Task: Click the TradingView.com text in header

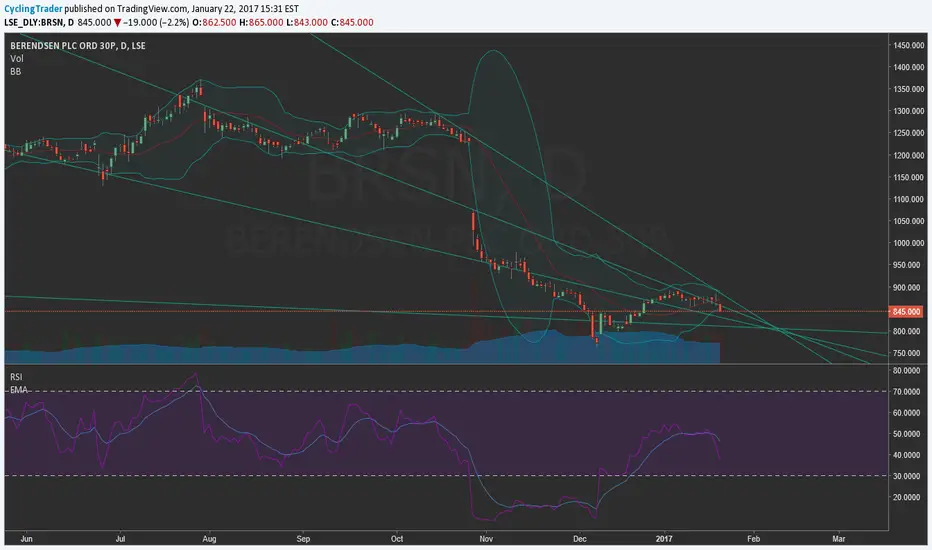Action: point(152,9)
